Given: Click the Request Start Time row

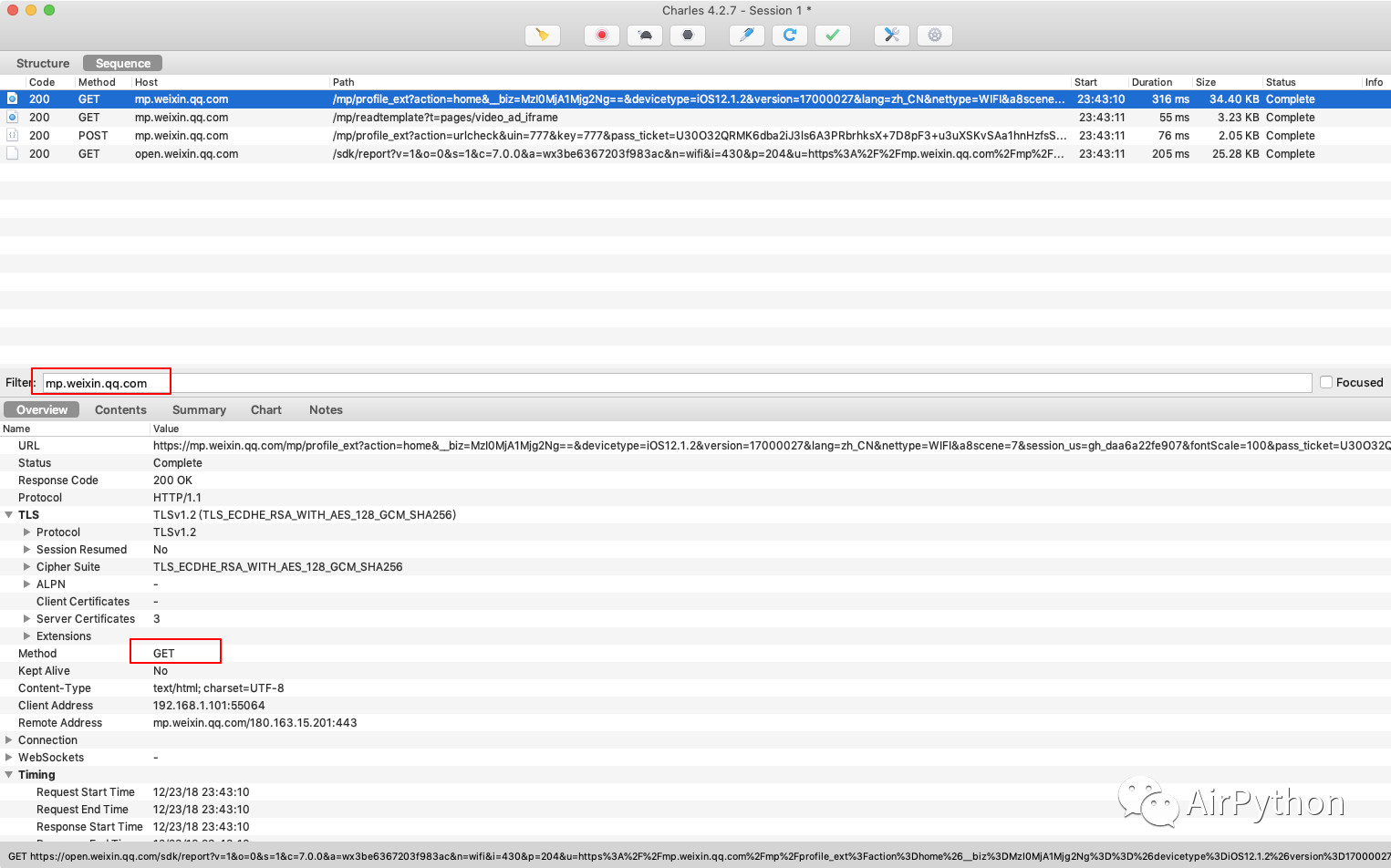Looking at the screenshot, I should point(695,792).
